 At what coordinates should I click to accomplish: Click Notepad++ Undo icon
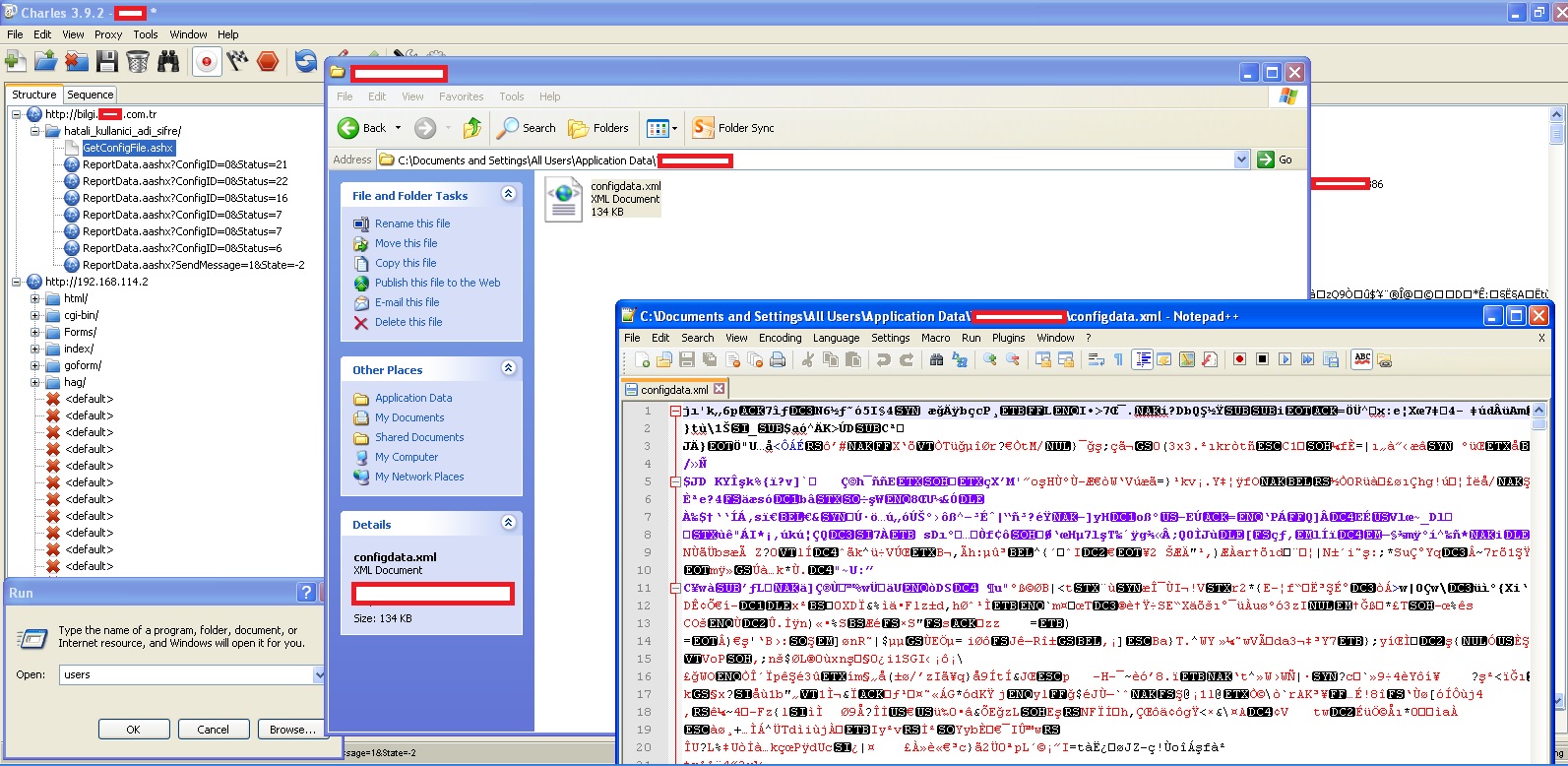coord(884,360)
